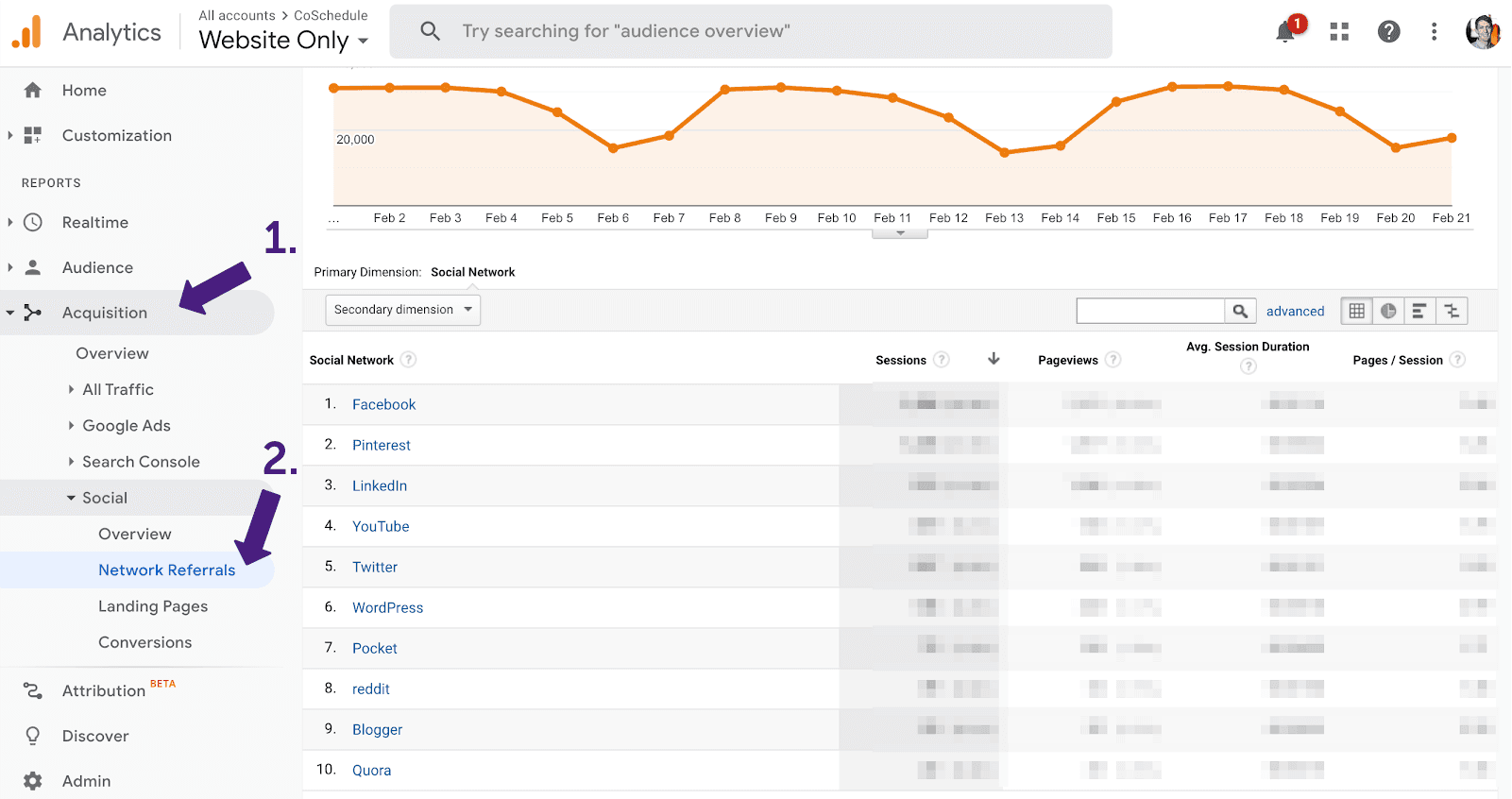Open Landing Pages report

click(153, 606)
